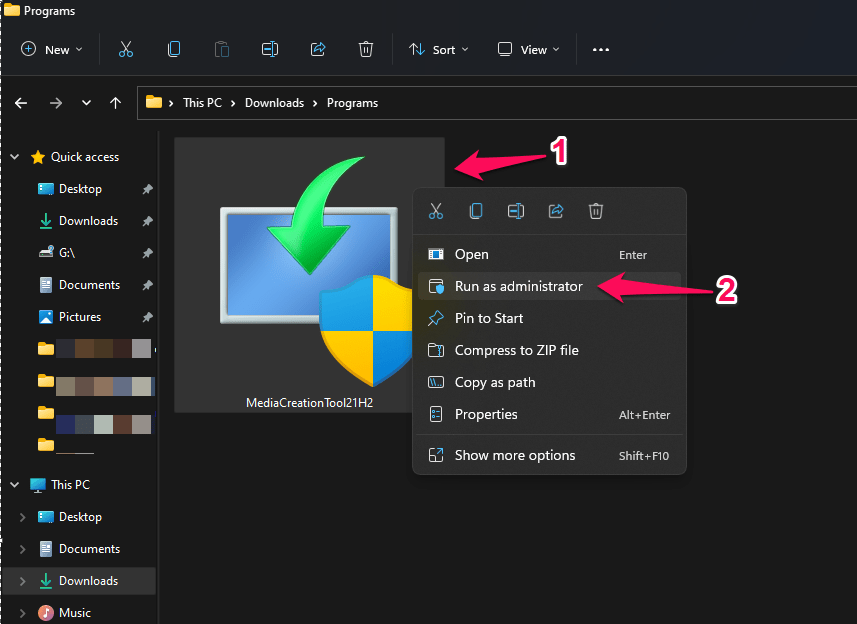Click the Paste icon in the toolbar
857x624 pixels.
(222, 48)
